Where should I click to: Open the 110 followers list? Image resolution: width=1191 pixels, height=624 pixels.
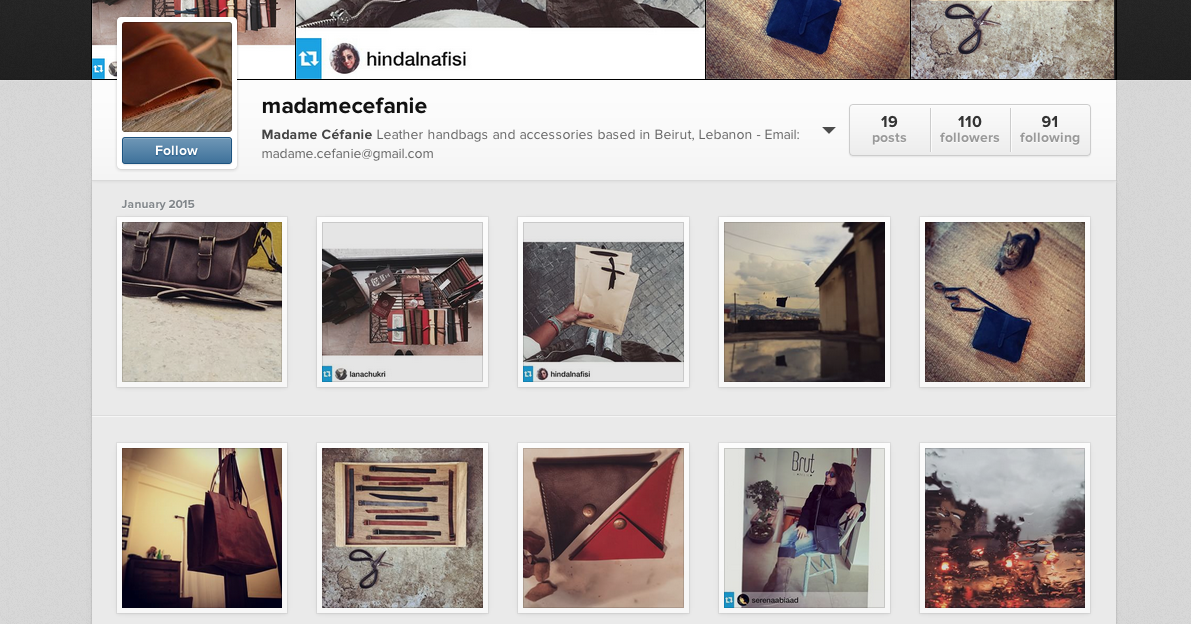pyautogui.click(x=969, y=130)
